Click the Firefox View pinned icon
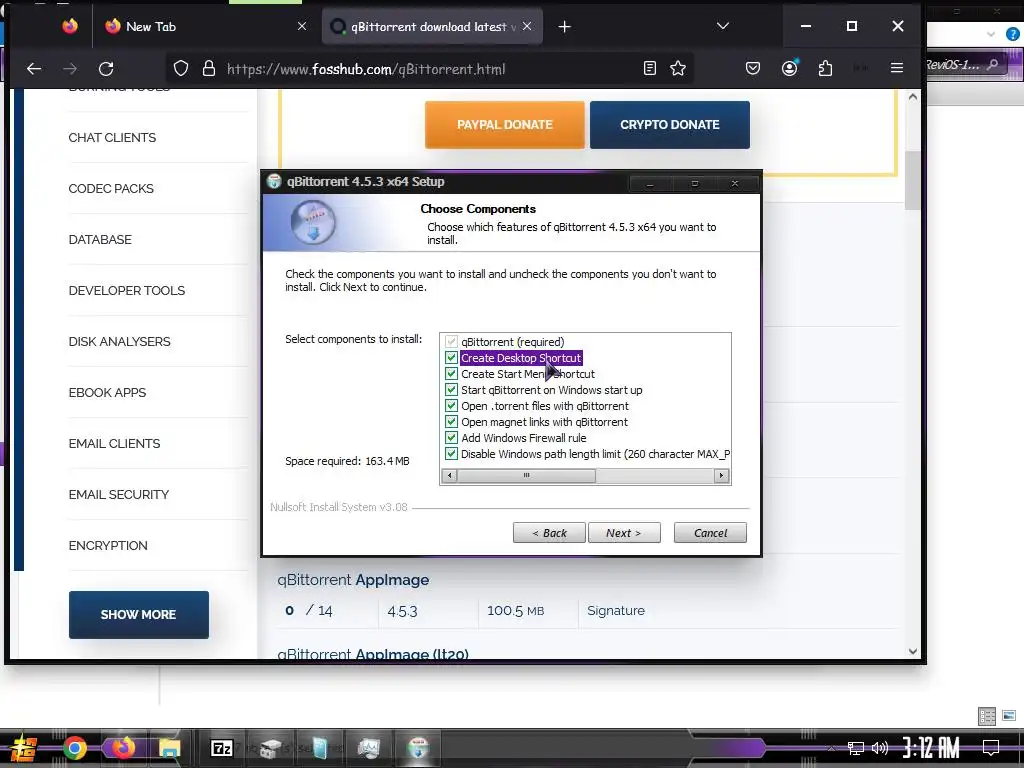Image resolution: width=1024 pixels, height=768 pixels. (70, 26)
